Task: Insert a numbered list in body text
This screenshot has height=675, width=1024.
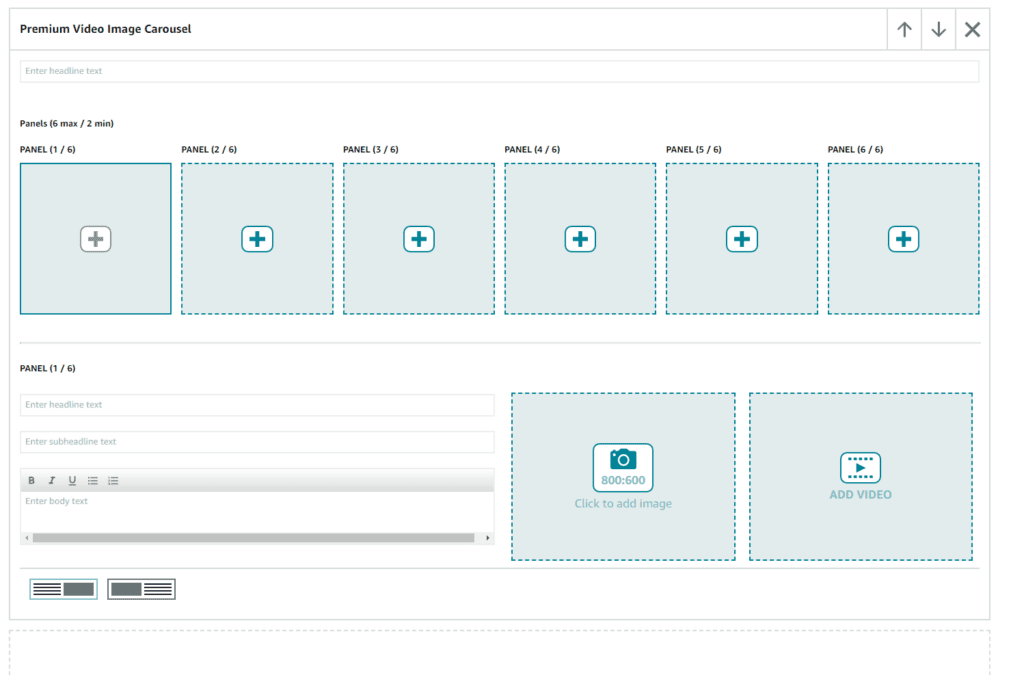Action: pos(113,480)
